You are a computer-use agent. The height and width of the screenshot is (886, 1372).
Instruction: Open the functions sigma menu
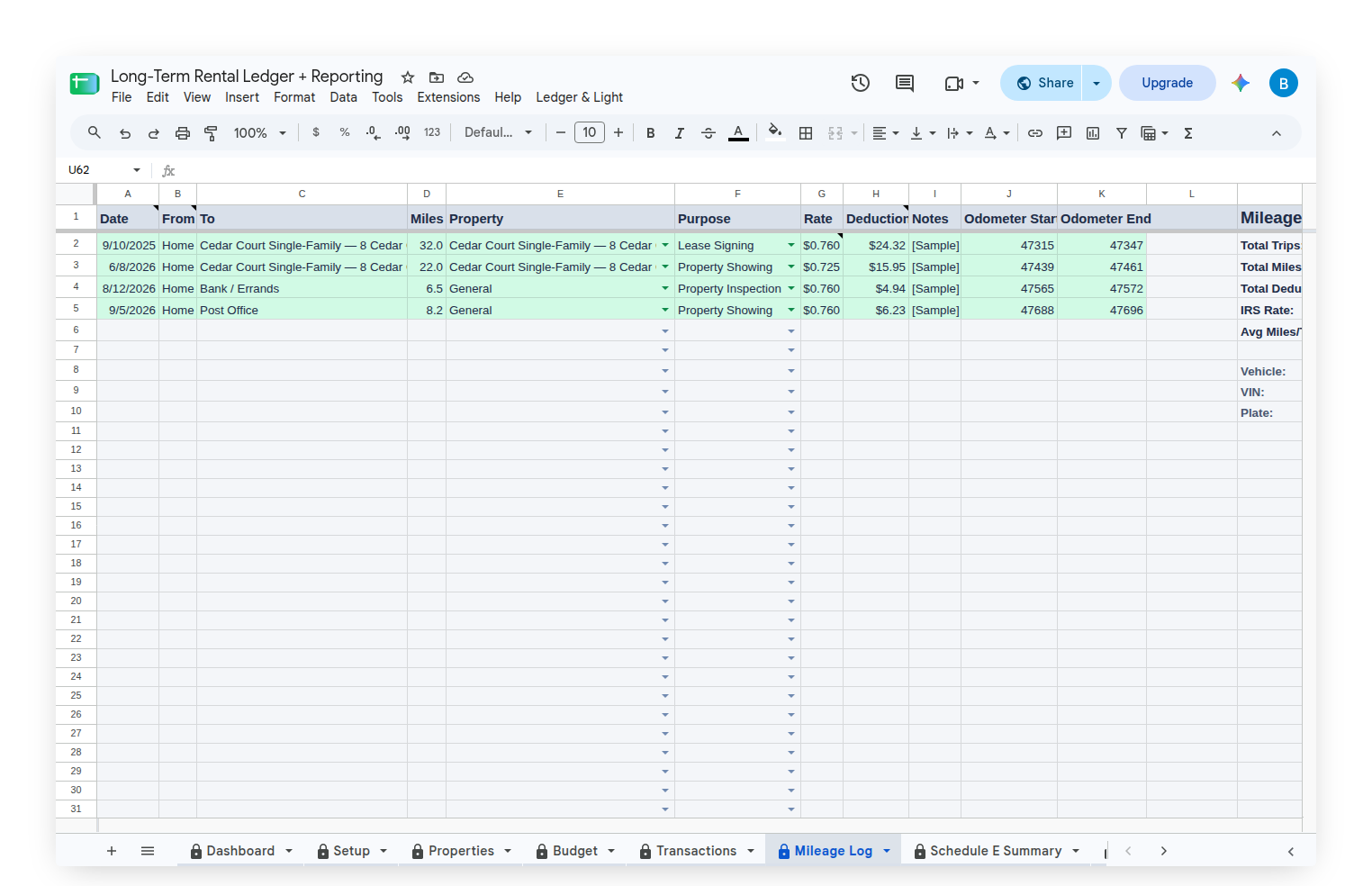pyautogui.click(x=1188, y=133)
